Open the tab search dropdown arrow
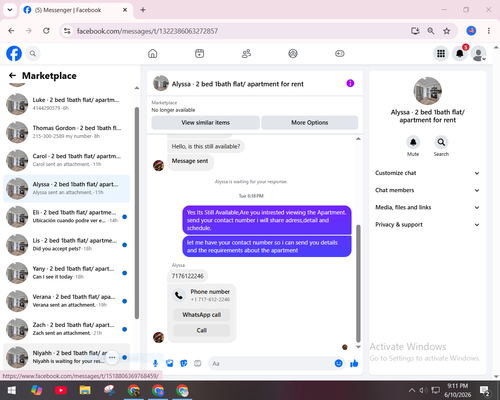 tap(10, 10)
